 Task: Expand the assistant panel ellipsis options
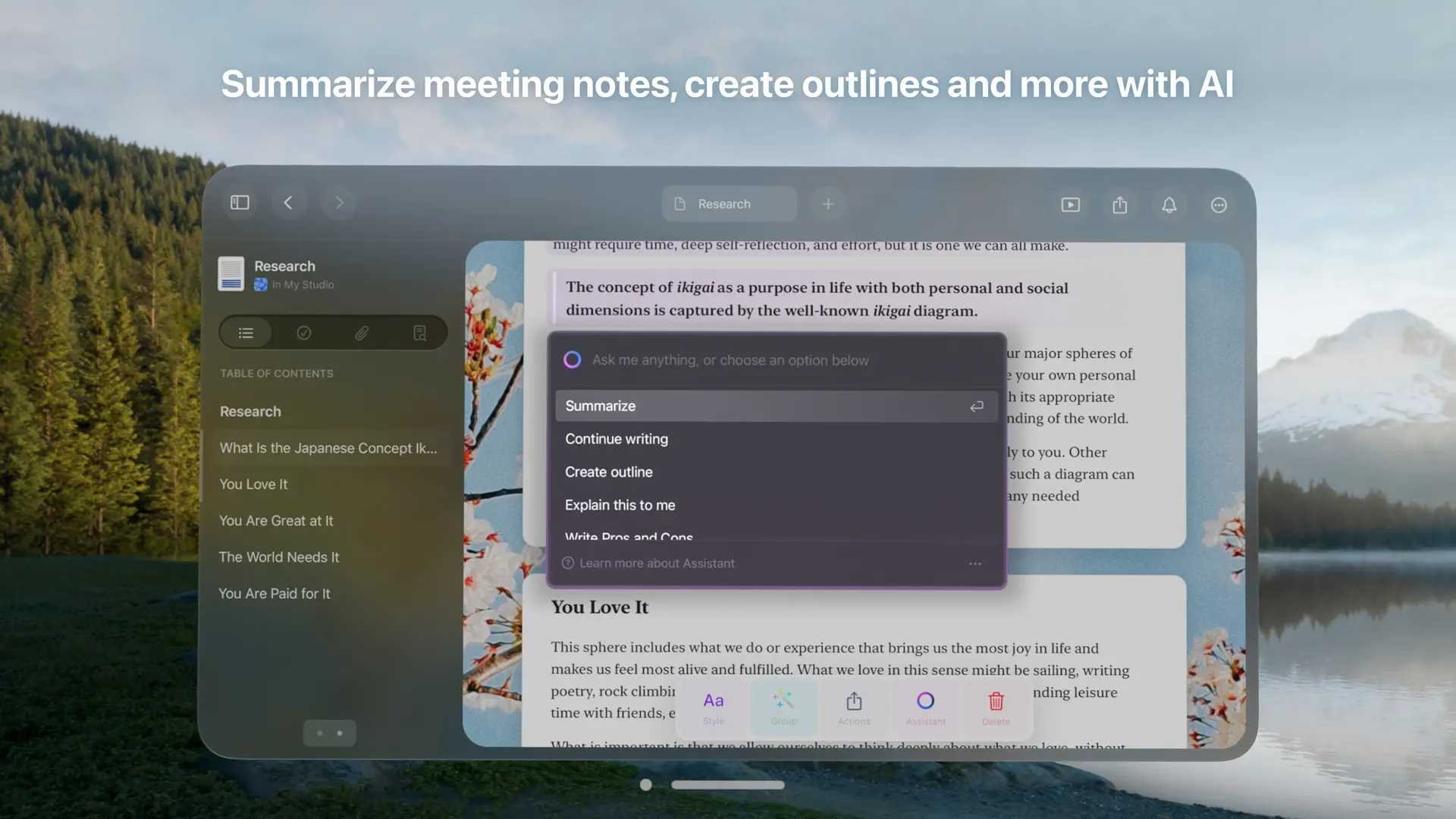point(975,563)
